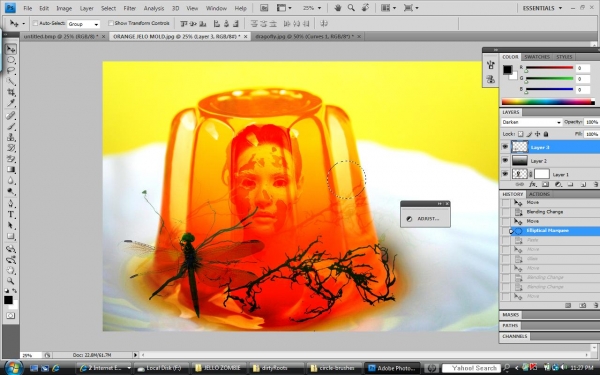Viewport: 600px width, 375px height.
Task: Switch to the ACTIONS tab
Action: pos(539,194)
